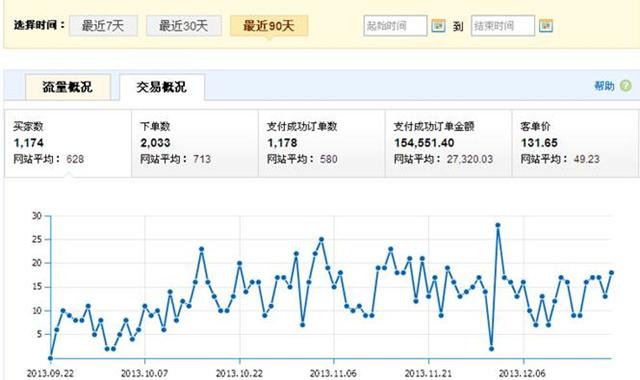Click the 网站平均 49.23 text
The height and width of the screenshot is (380, 640).
[560, 159]
